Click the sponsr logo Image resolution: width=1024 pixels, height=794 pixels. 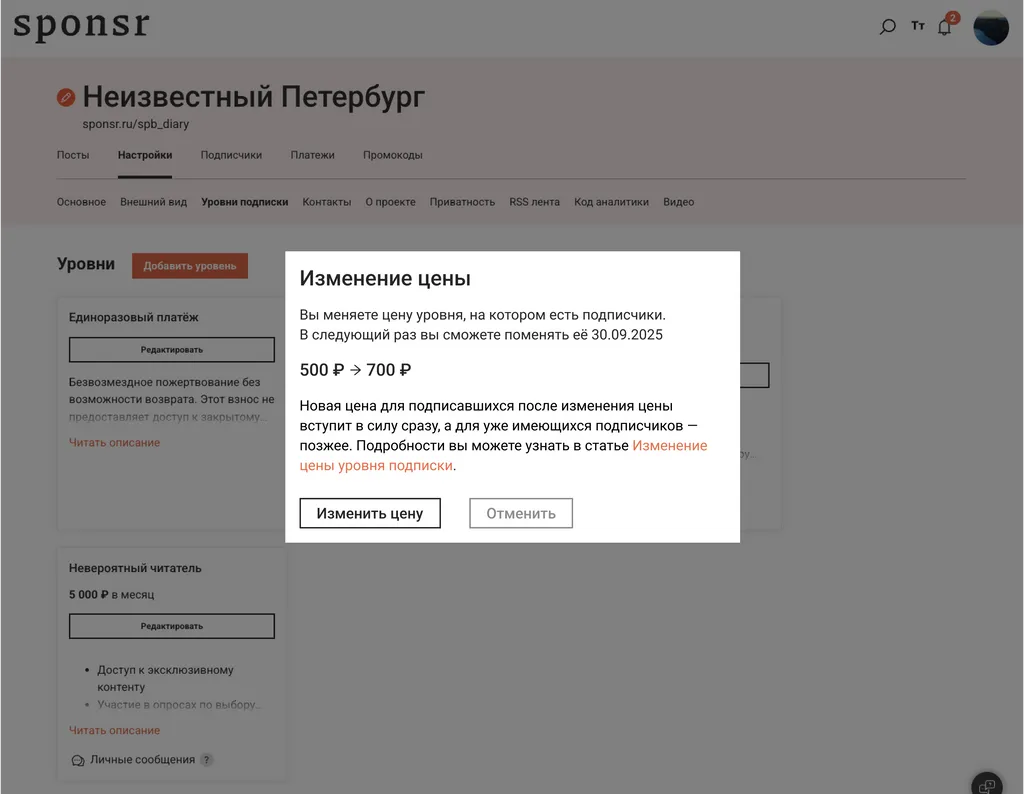point(81,25)
